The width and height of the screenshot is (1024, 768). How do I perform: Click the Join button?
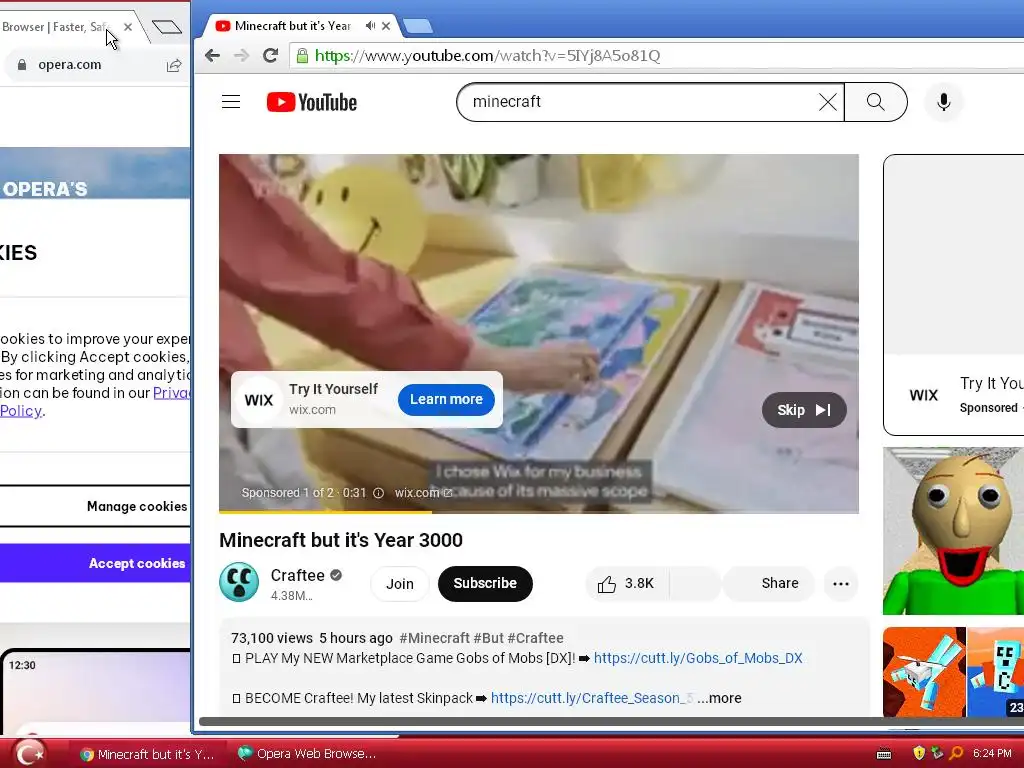tap(400, 584)
